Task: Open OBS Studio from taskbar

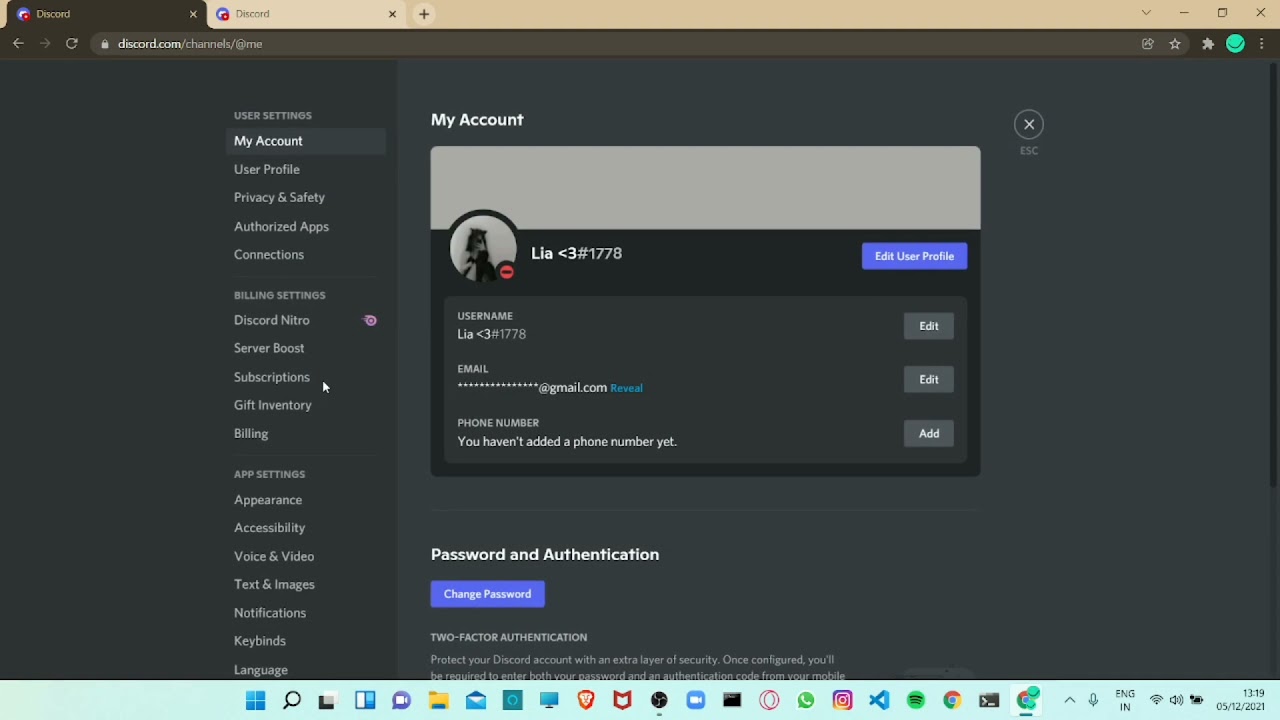Action: [x=659, y=701]
